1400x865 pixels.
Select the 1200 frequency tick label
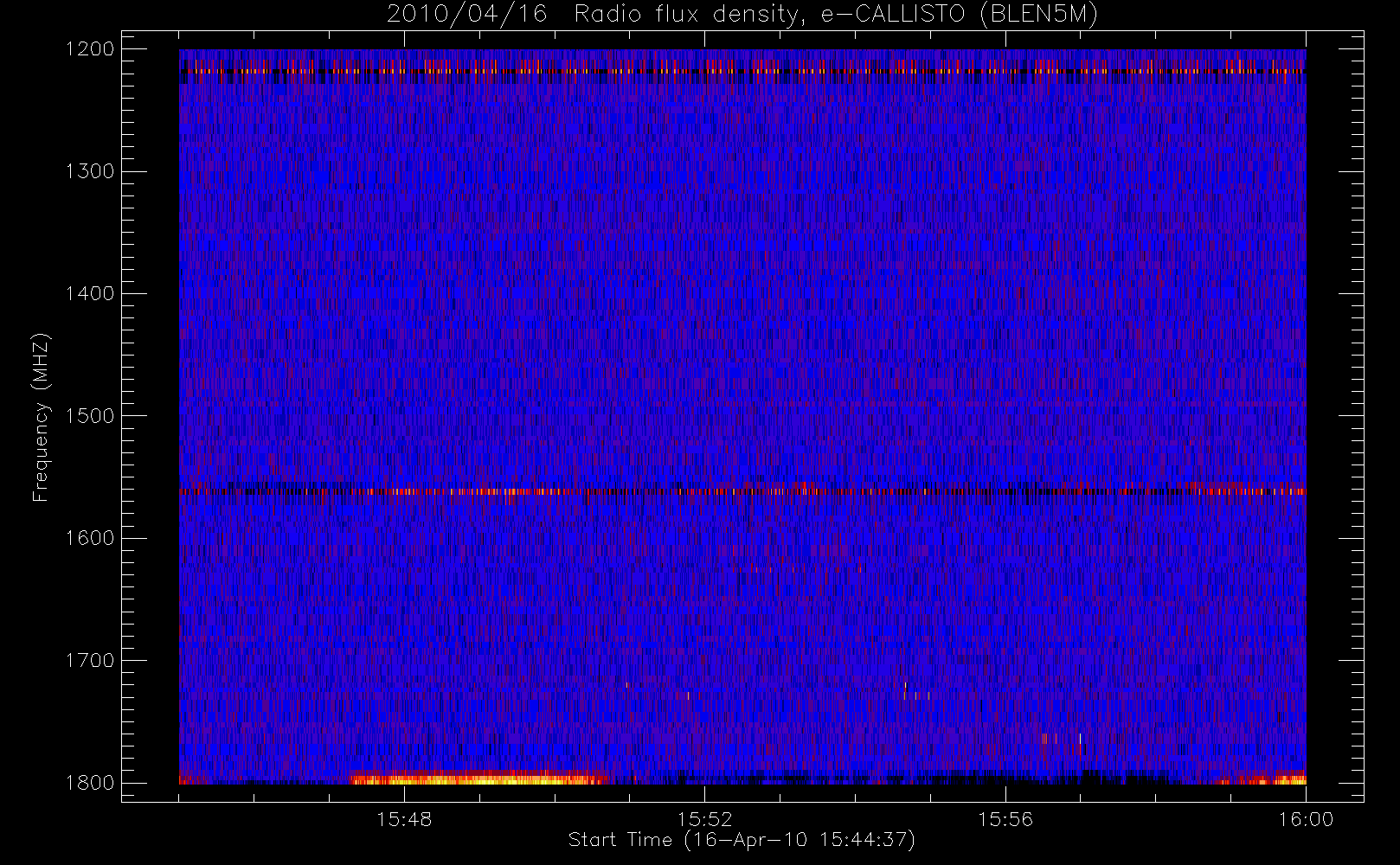pyautogui.click(x=90, y=49)
